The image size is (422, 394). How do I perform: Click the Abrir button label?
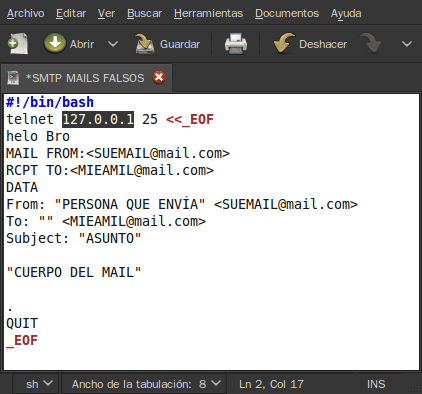82,44
